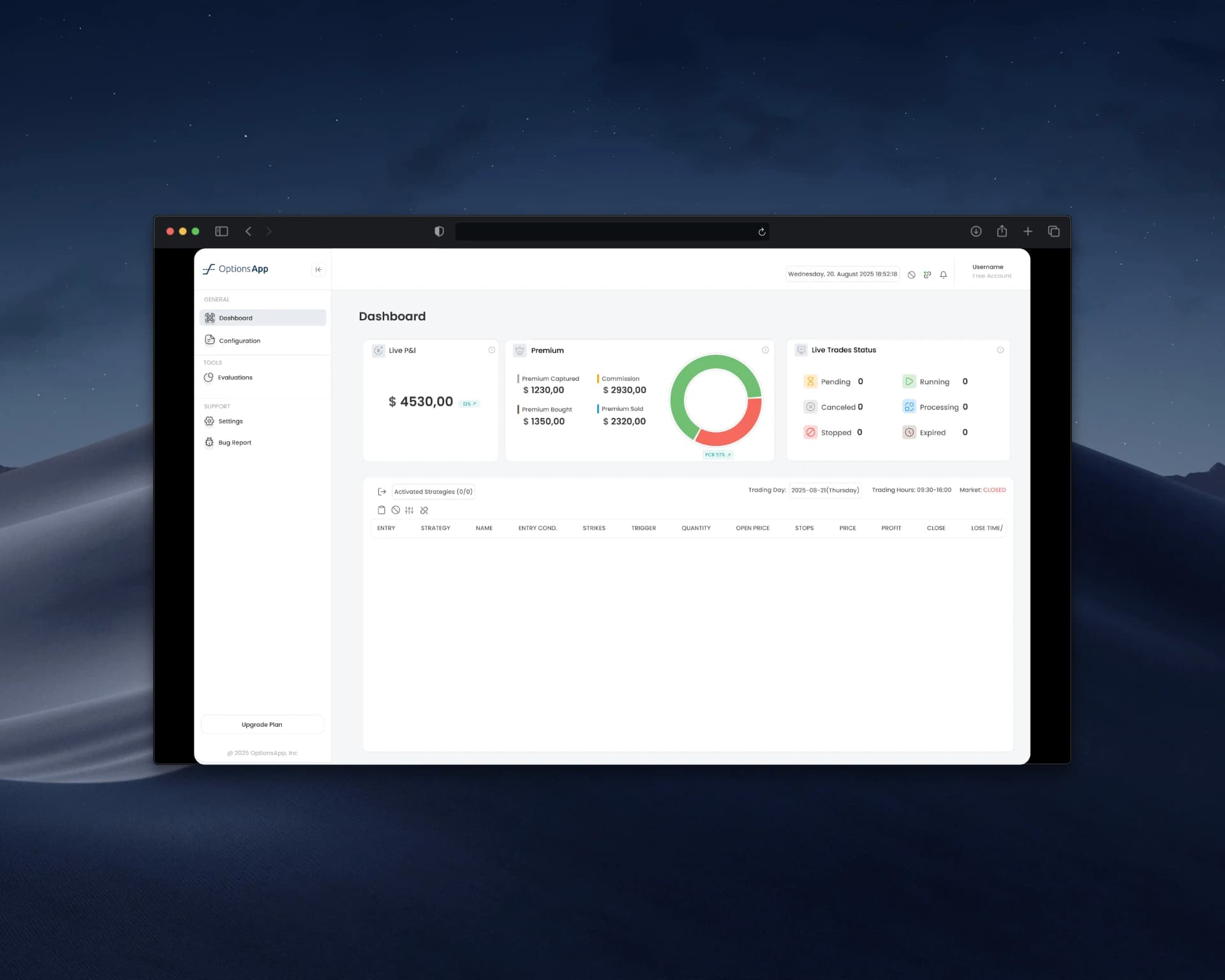Click the OPEN PRICE column header
The width and height of the screenshot is (1225, 980).
point(752,528)
